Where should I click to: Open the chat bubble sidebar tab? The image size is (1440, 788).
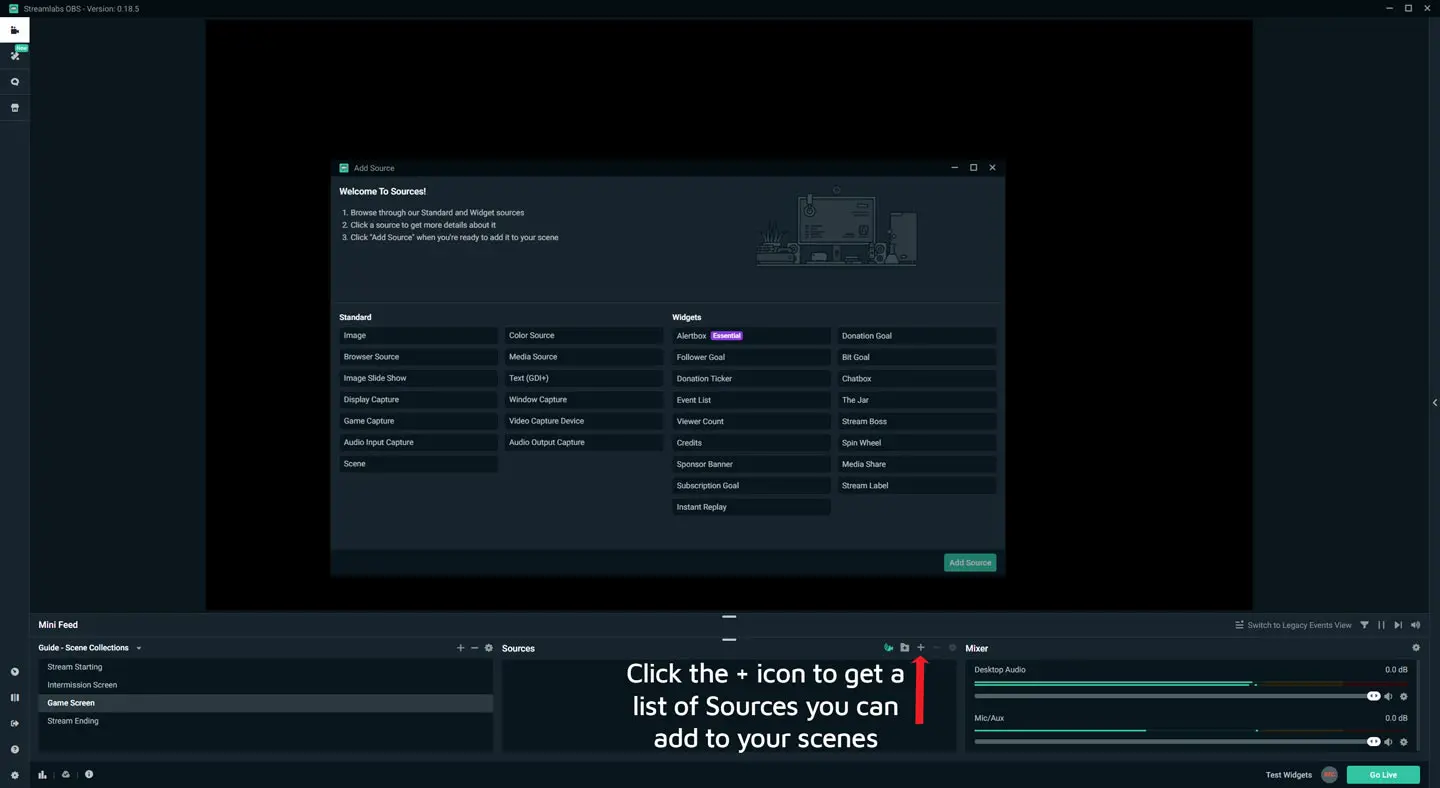click(14, 82)
